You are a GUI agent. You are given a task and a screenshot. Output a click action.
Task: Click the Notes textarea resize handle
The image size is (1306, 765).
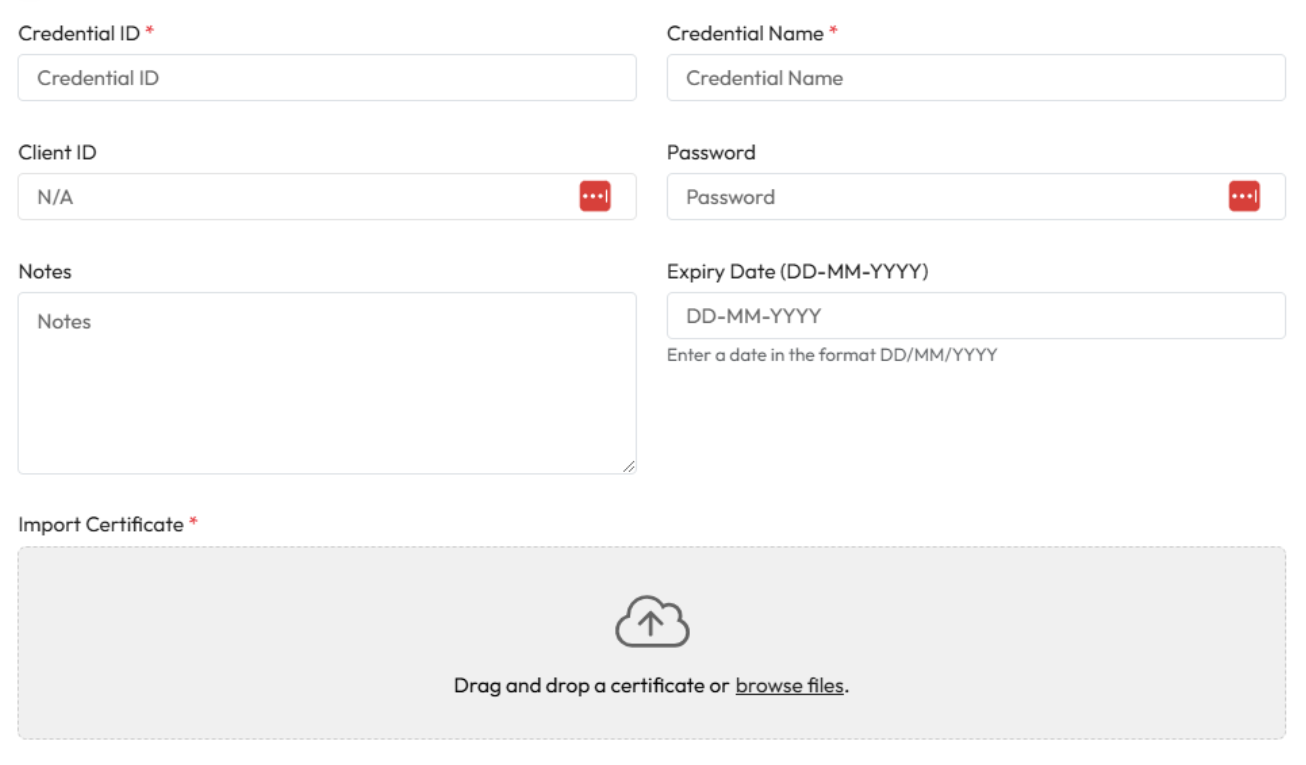click(628, 466)
